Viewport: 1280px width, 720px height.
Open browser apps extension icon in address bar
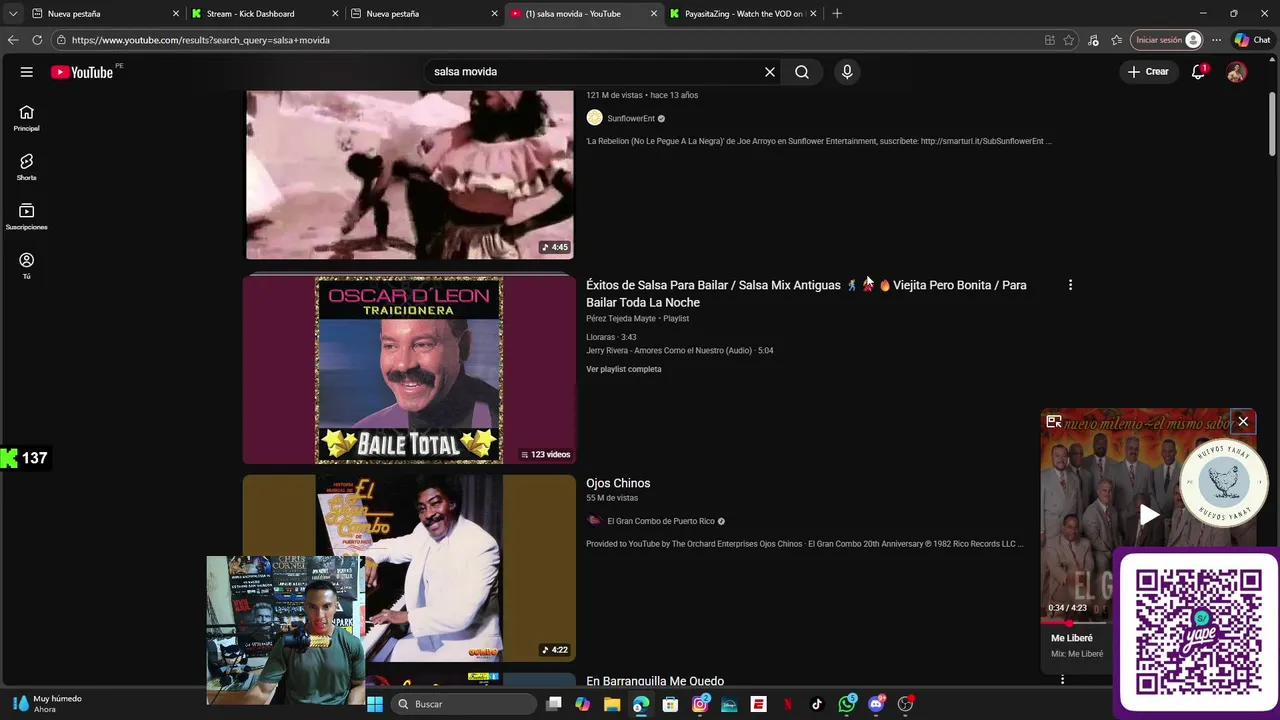click(x=1049, y=40)
